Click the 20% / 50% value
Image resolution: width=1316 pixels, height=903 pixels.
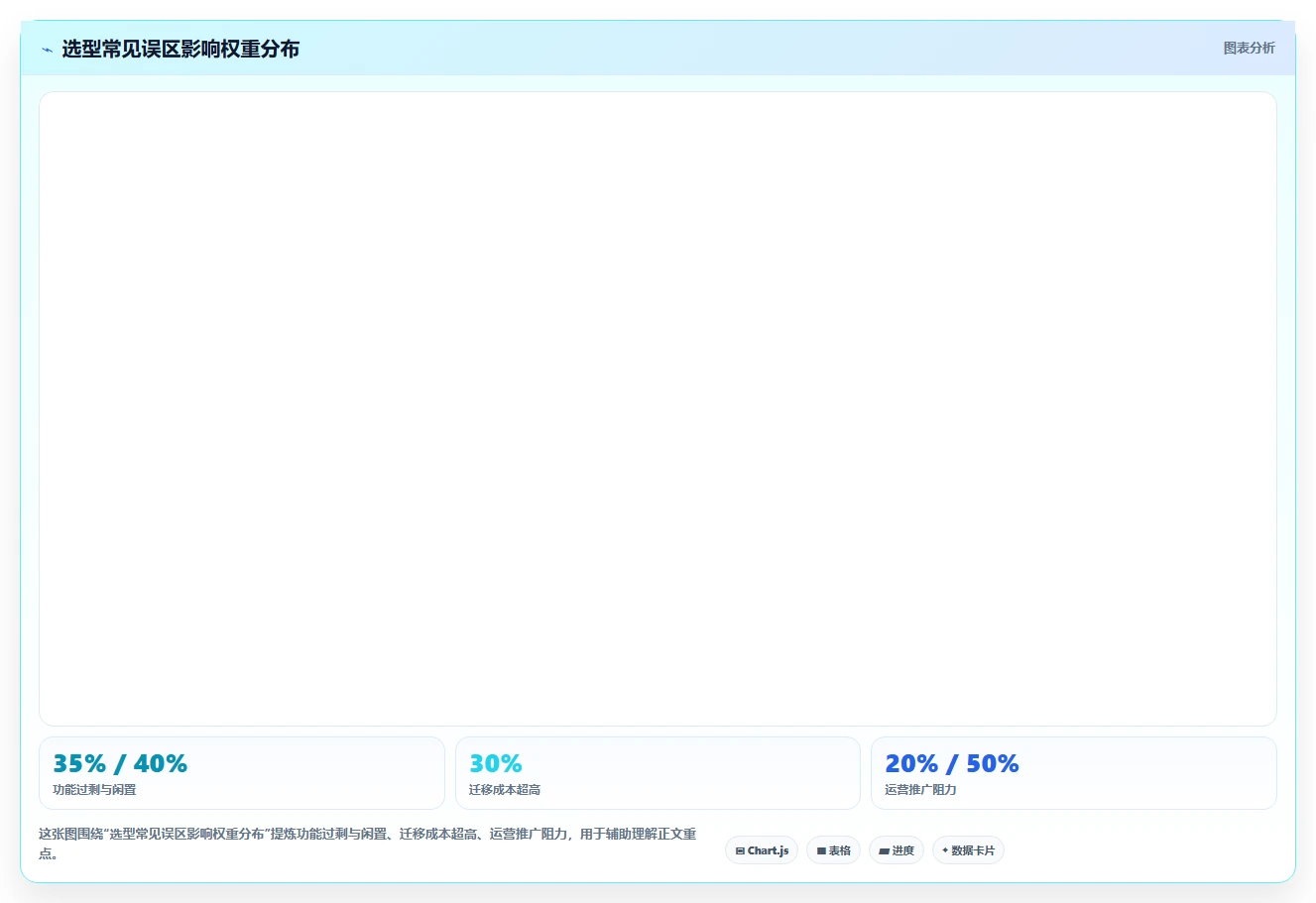[952, 763]
